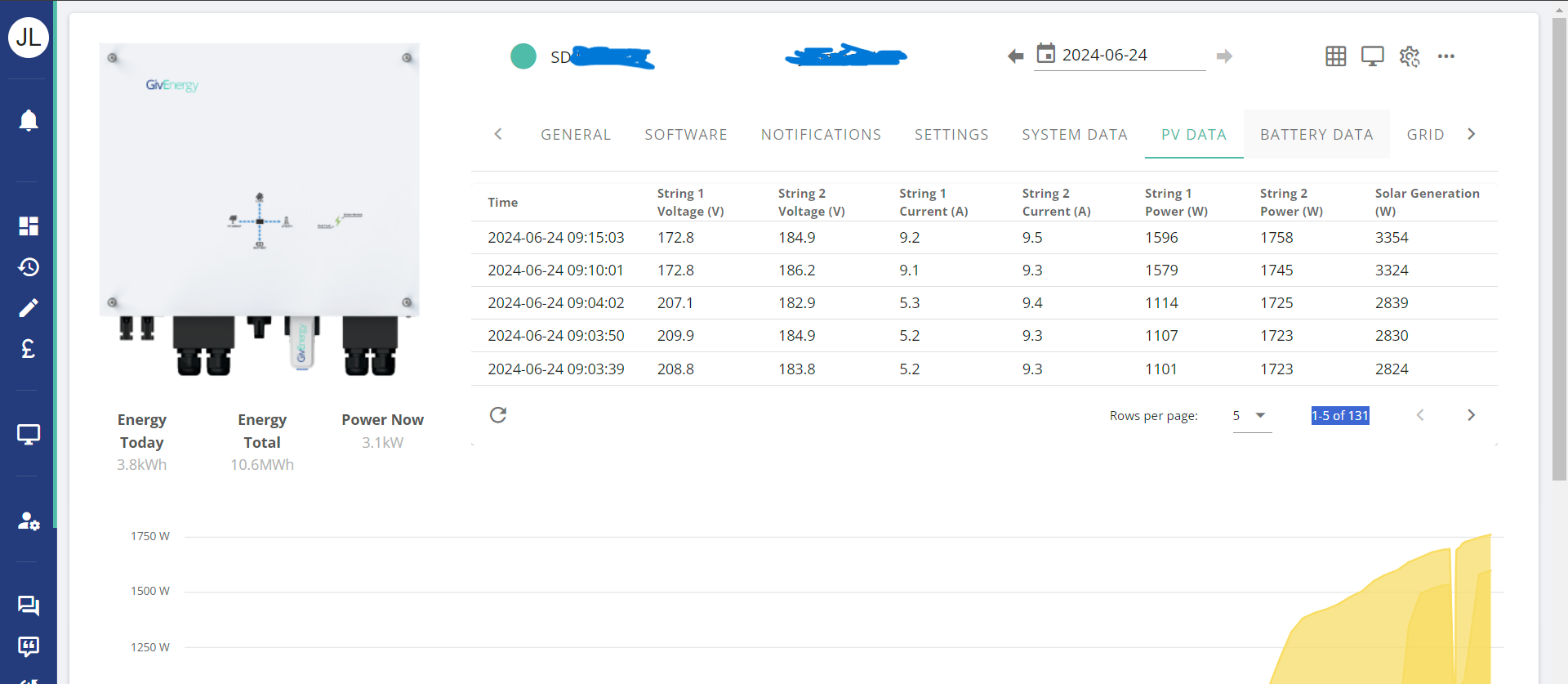The width and height of the screenshot is (1568, 684).
Task: Click the String 2 Voltage (V) header
Action: (812, 203)
